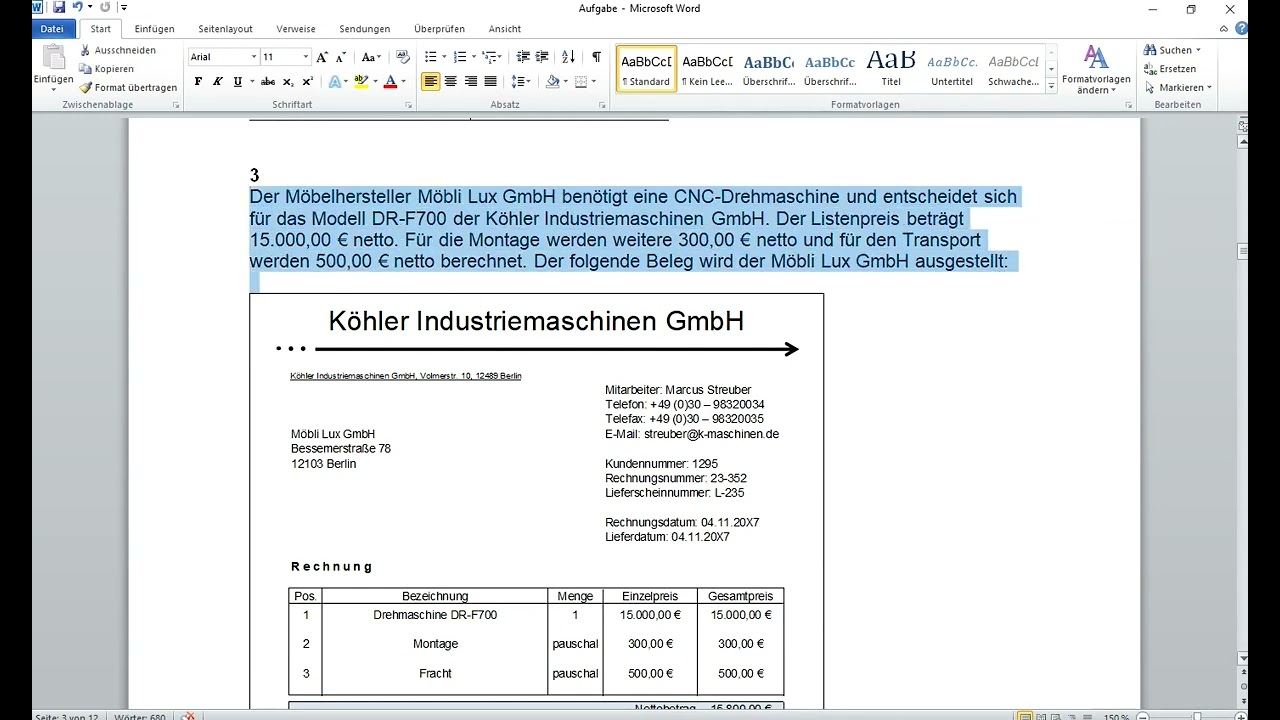The height and width of the screenshot is (720, 1280).
Task: Open the font size 11 dropdown
Action: click(305, 57)
